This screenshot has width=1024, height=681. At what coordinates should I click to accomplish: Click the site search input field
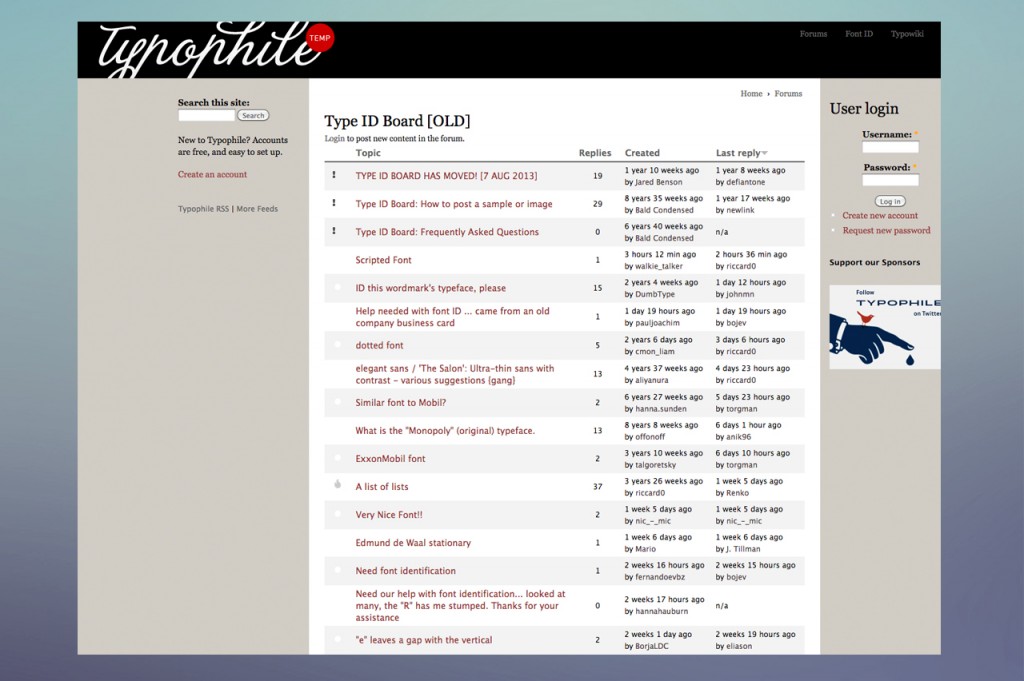pyautogui.click(x=206, y=116)
